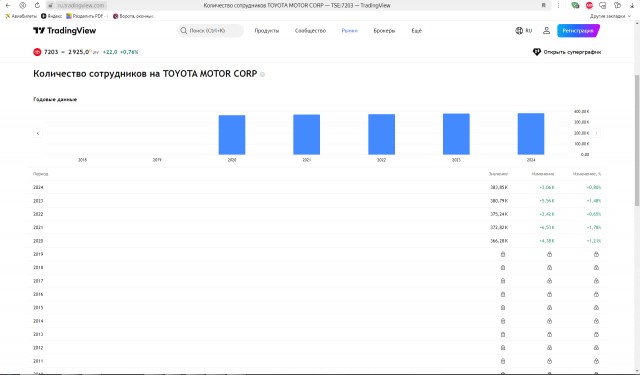The width and height of the screenshot is (640, 375).
Task: Click the 2019 row change lock icon
Action: click(x=549, y=254)
